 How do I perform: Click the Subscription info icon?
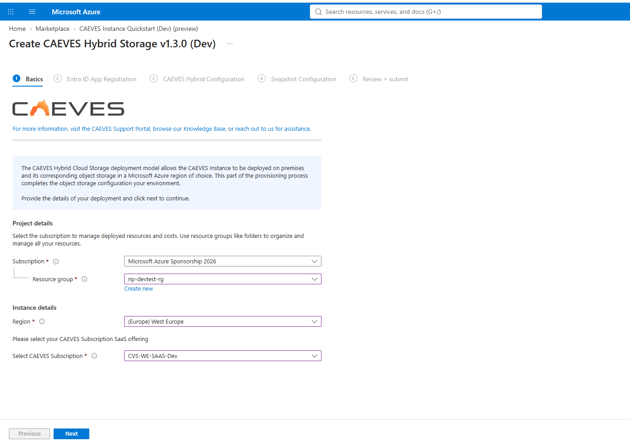pos(56,261)
